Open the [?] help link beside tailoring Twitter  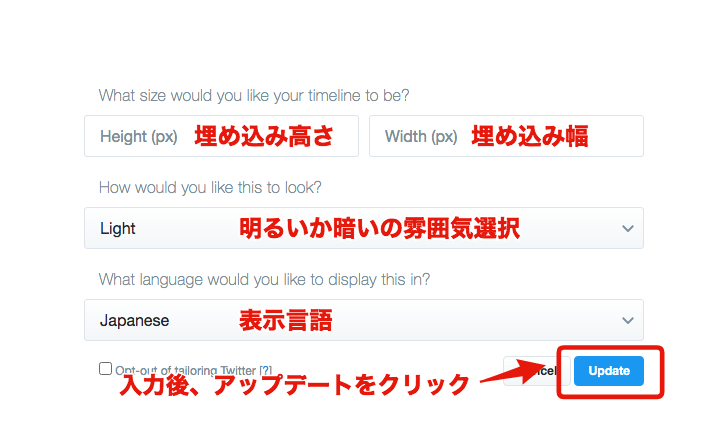coord(266,370)
